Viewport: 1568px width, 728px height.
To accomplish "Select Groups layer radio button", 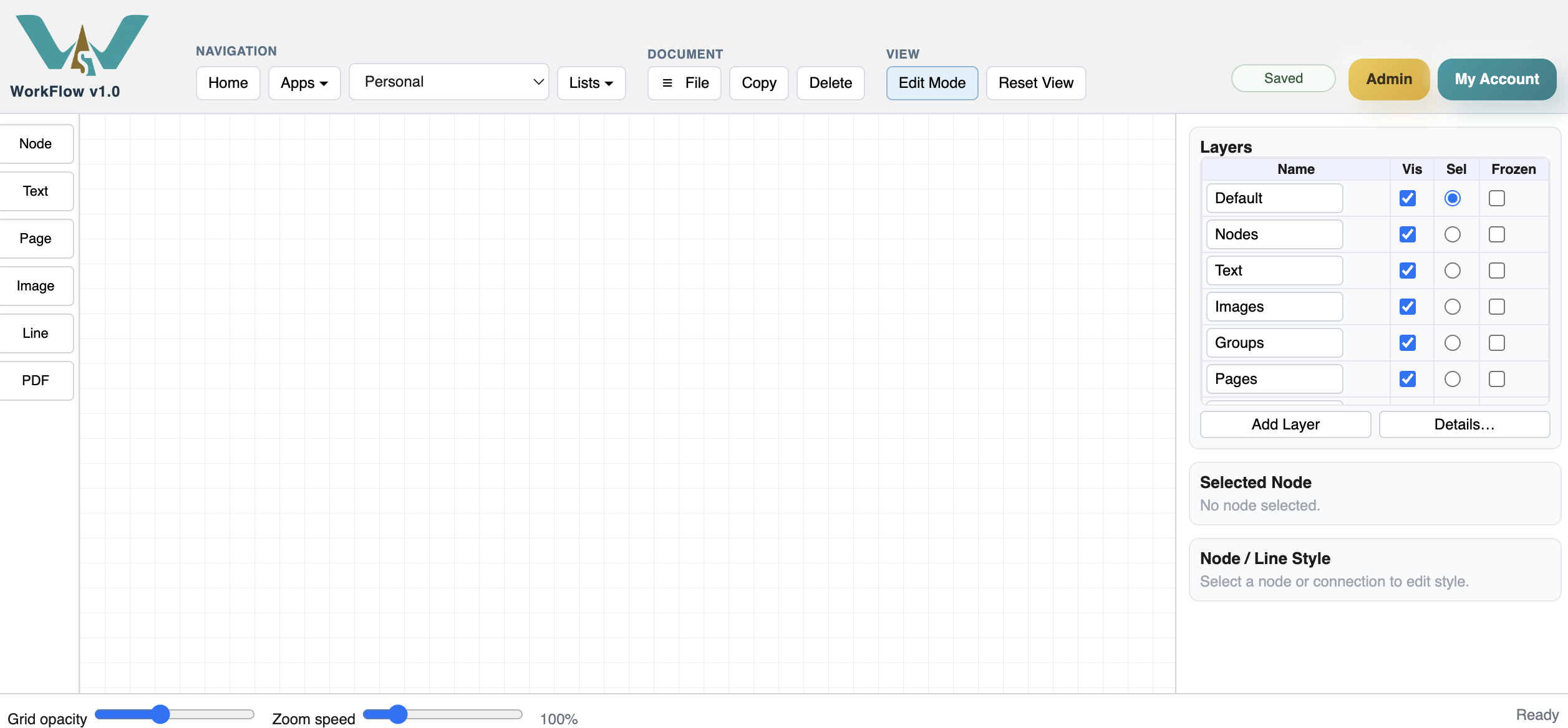I will coord(1453,343).
